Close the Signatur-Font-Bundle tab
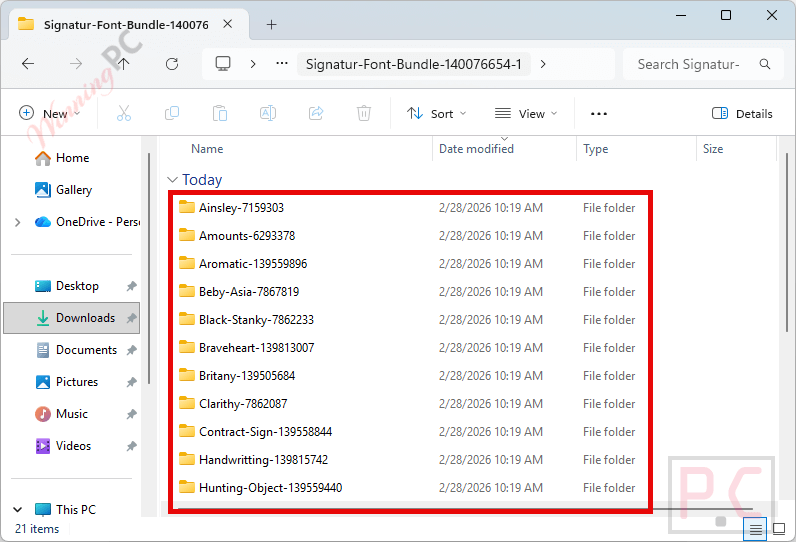The width and height of the screenshot is (796, 542). pyautogui.click(x=228, y=24)
